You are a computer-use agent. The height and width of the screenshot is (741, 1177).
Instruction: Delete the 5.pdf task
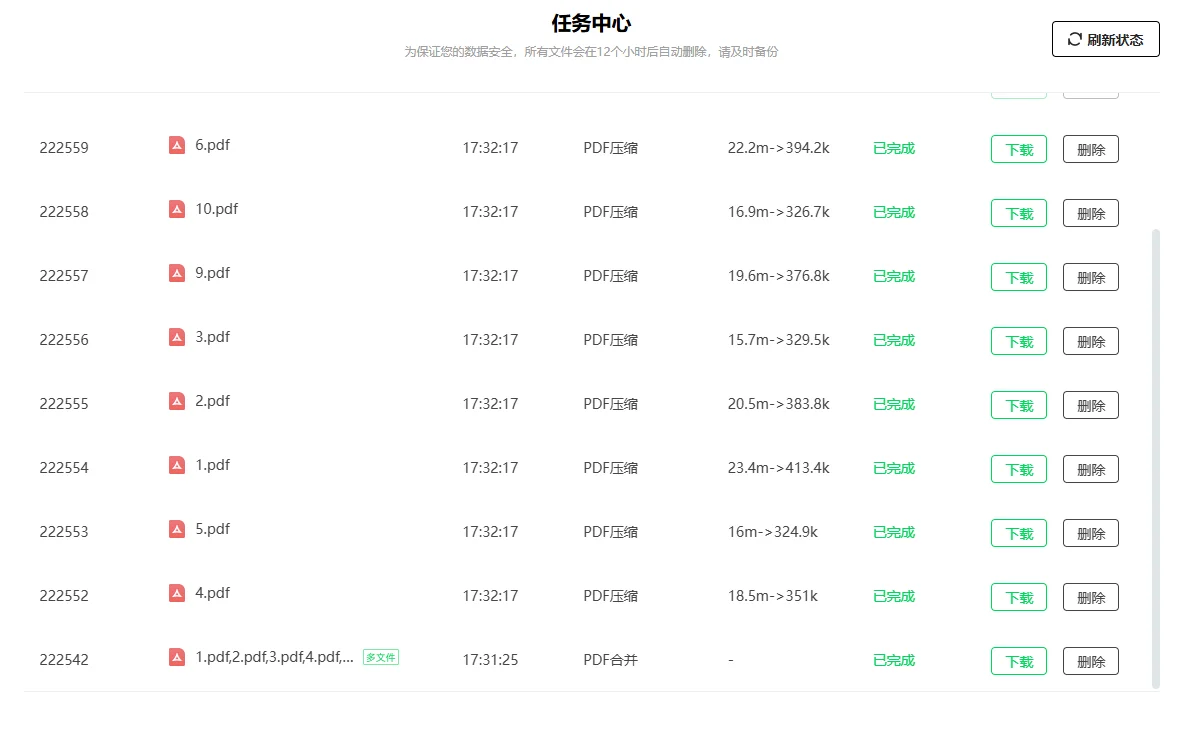pos(1091,533)
